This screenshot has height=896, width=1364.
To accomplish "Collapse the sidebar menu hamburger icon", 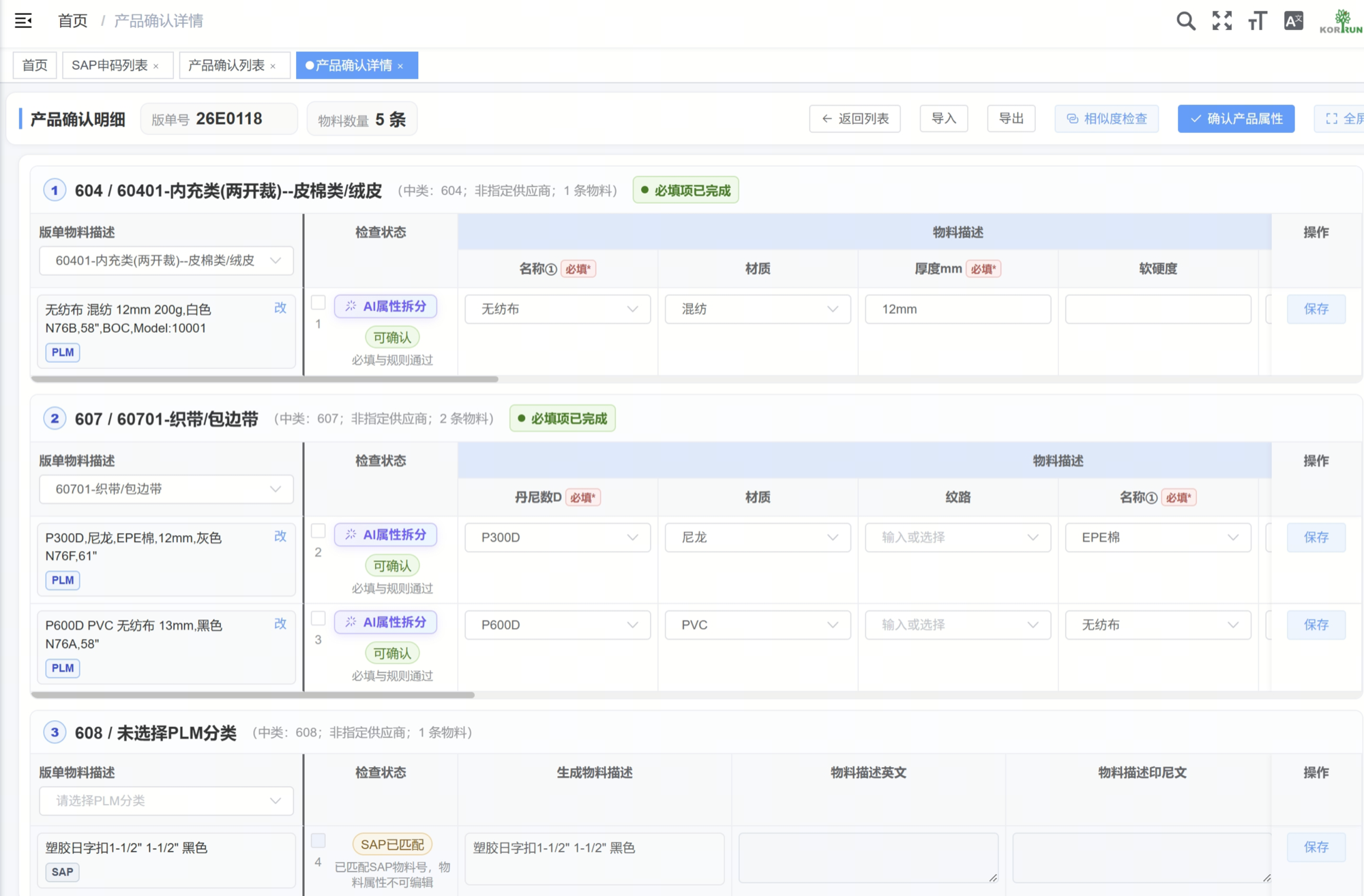I will [23, 20].
